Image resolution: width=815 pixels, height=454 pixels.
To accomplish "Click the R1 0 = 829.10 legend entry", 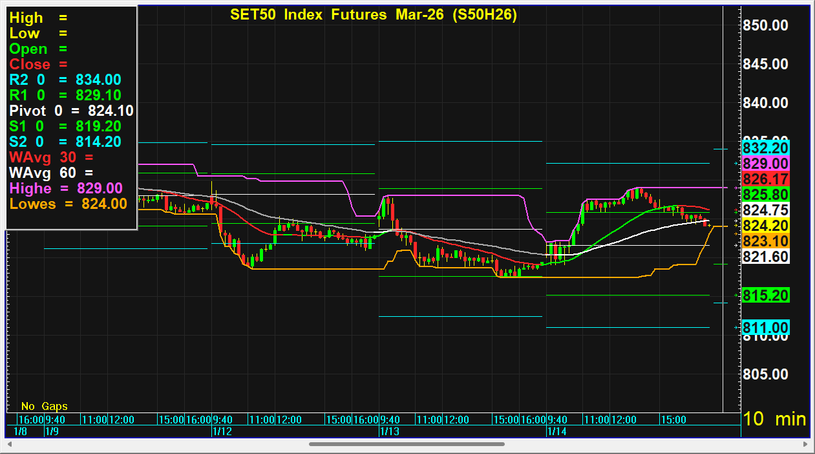I will click(65, 95).
